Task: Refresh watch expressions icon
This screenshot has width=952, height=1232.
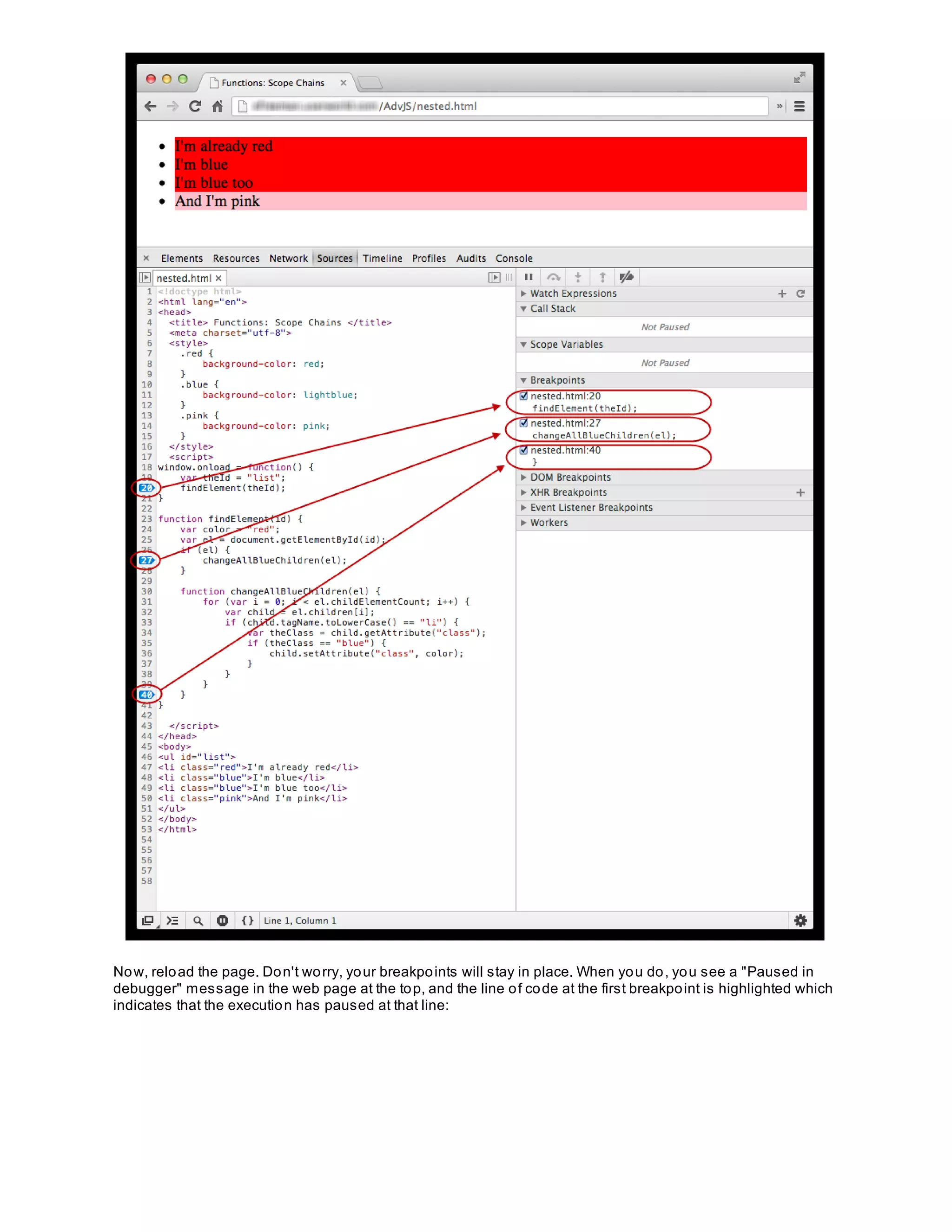Action: point(800,293)
